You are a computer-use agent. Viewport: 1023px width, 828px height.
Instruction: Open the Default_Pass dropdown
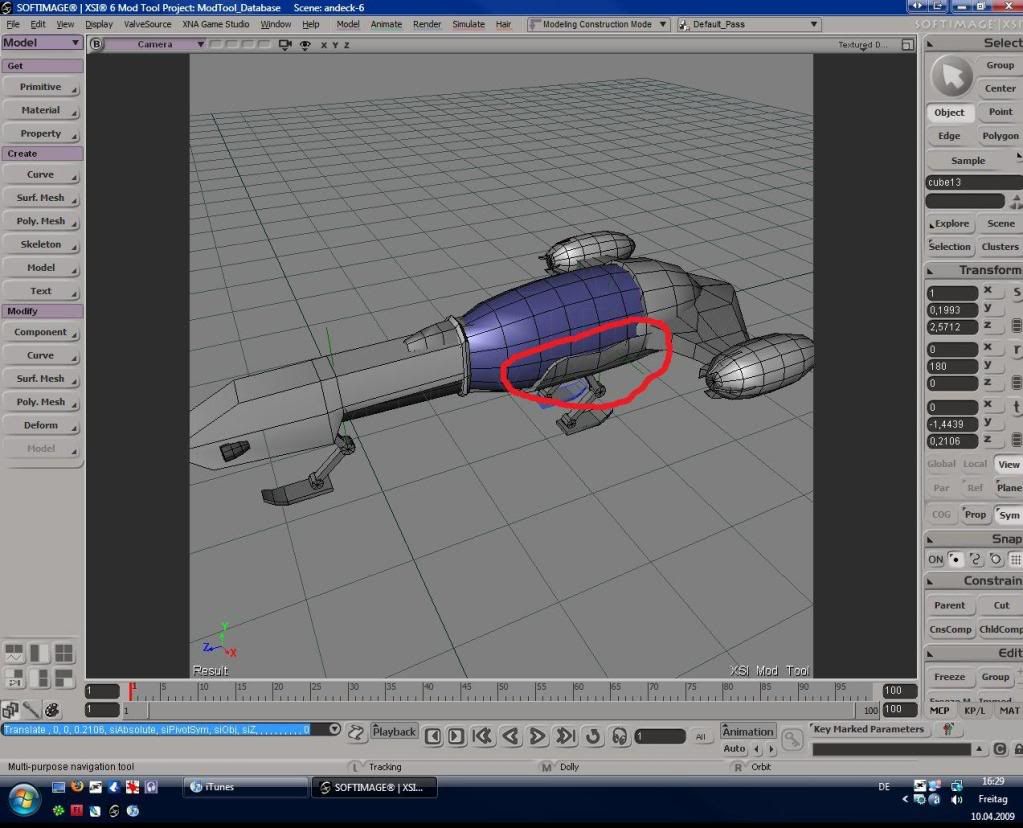pos(748,24)
